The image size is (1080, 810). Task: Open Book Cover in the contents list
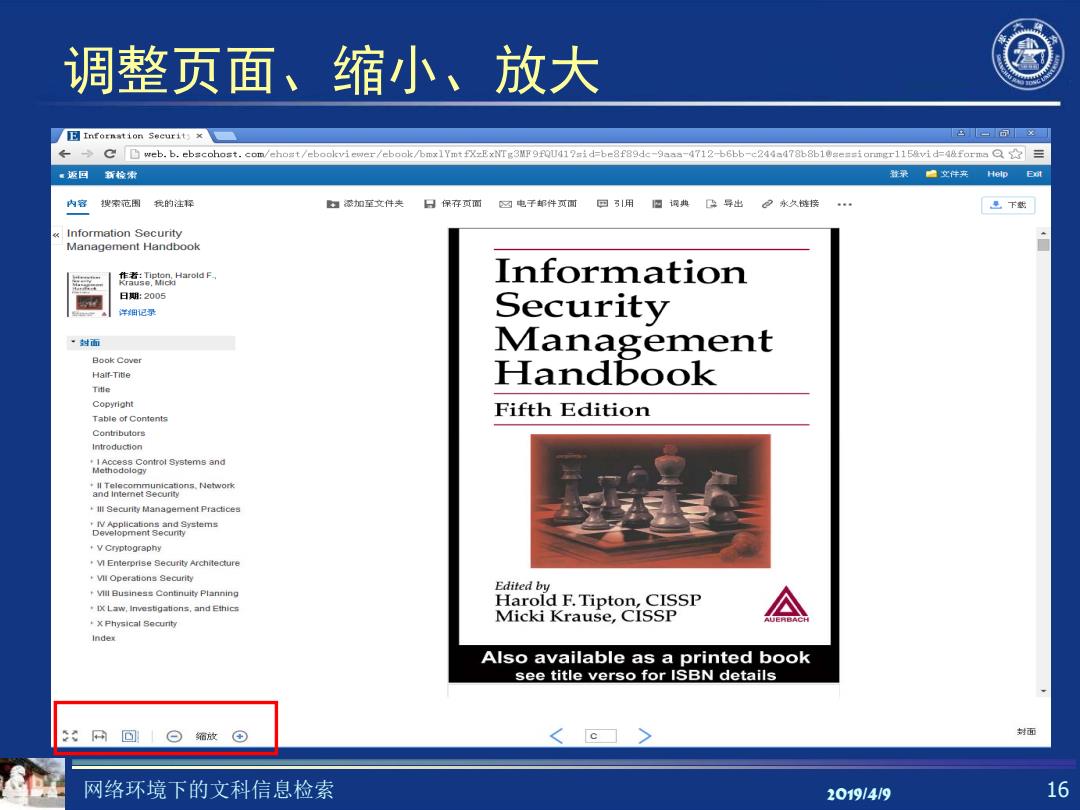click(117, 360)
